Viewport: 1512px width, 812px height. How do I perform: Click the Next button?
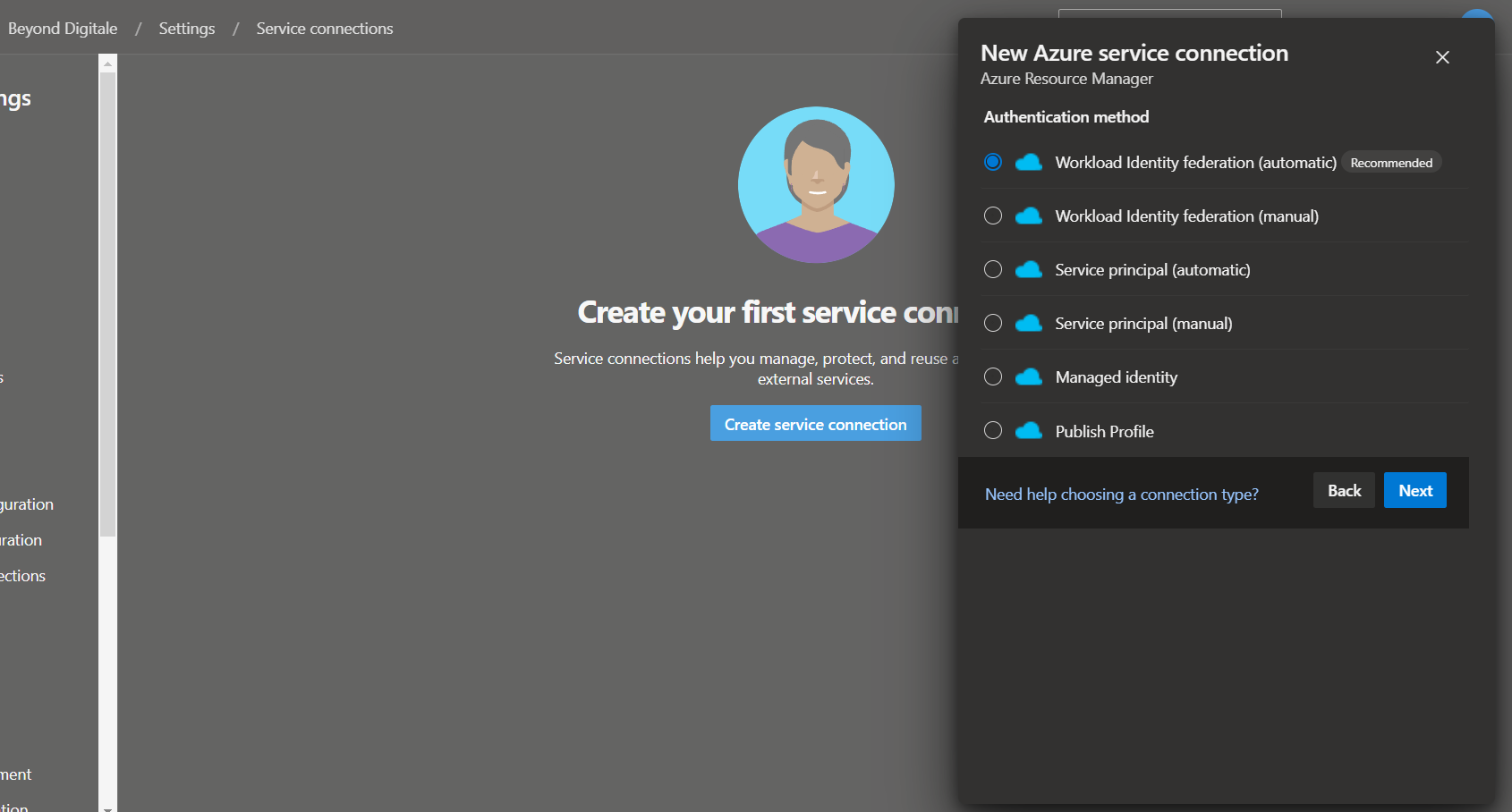pyautogui.click(x=1415, y=490)
